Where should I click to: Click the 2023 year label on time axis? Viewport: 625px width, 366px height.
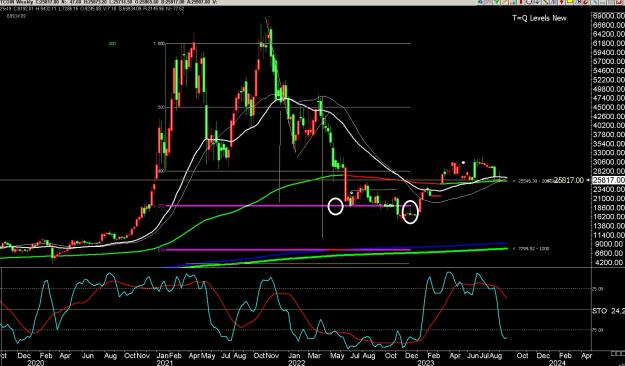pyautogui.click(x=426, y=362)
